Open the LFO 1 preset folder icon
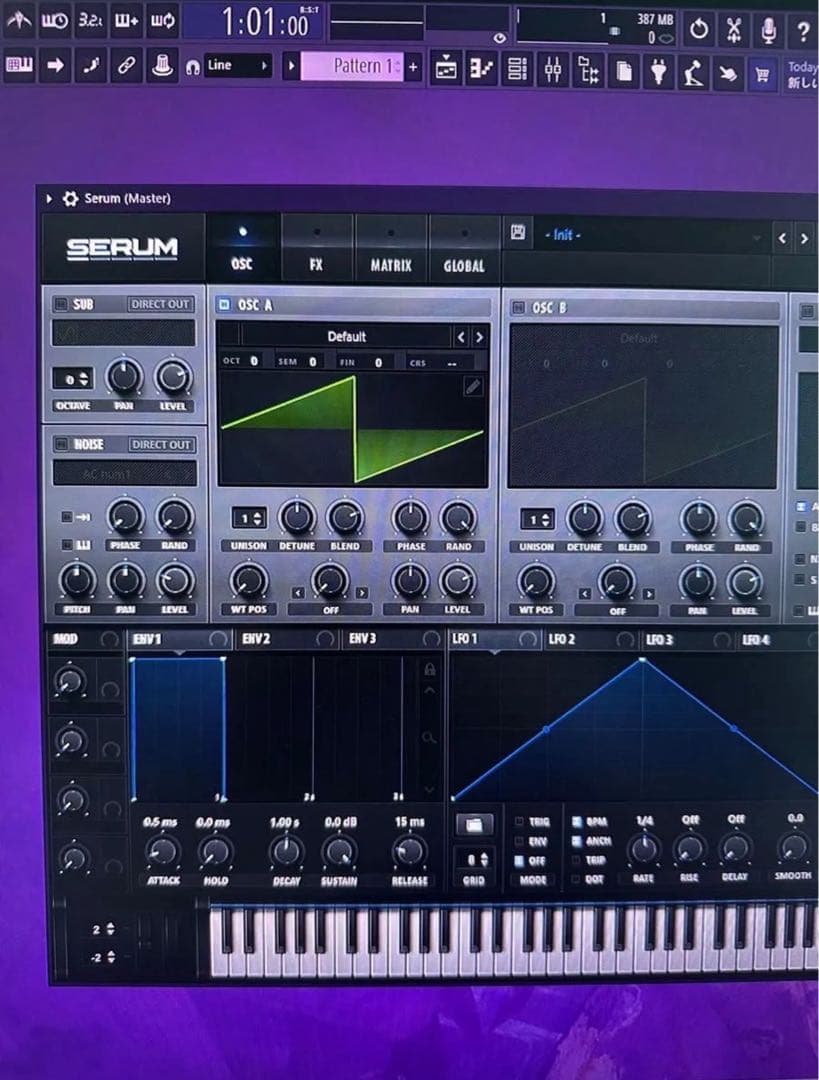 coord(475,822)
